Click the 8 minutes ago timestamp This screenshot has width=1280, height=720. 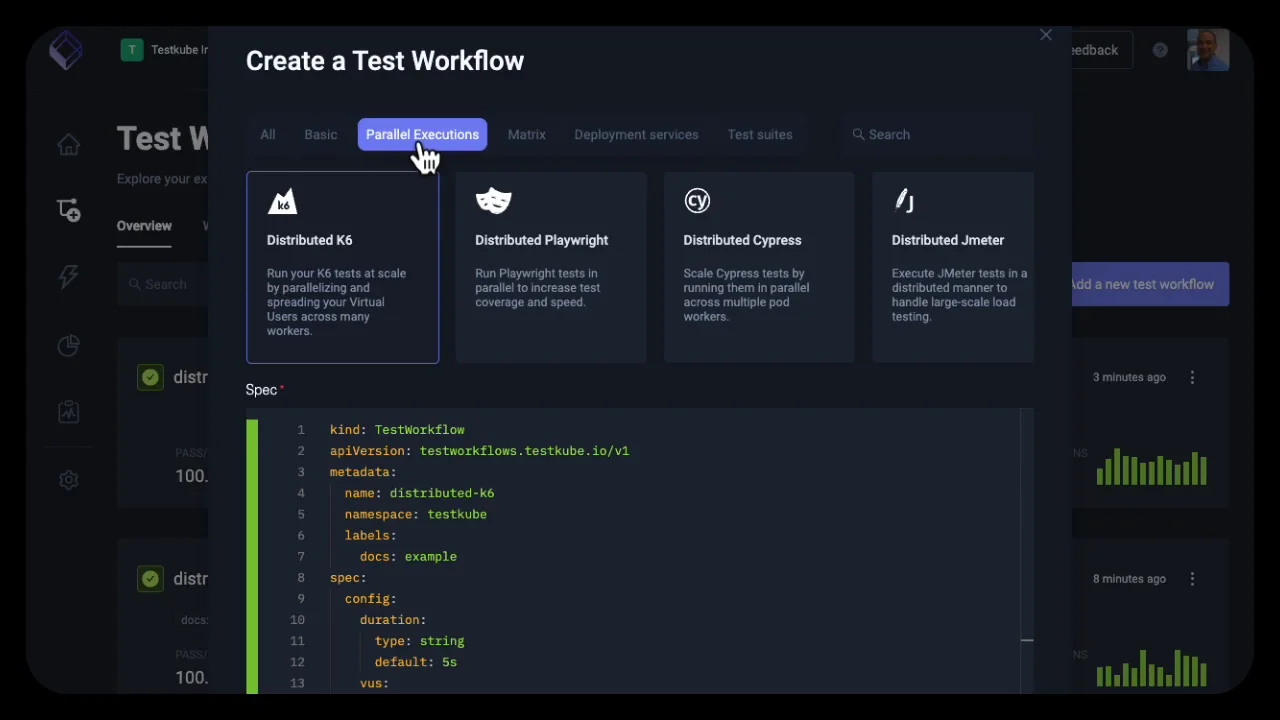(x=1129, y=579)
